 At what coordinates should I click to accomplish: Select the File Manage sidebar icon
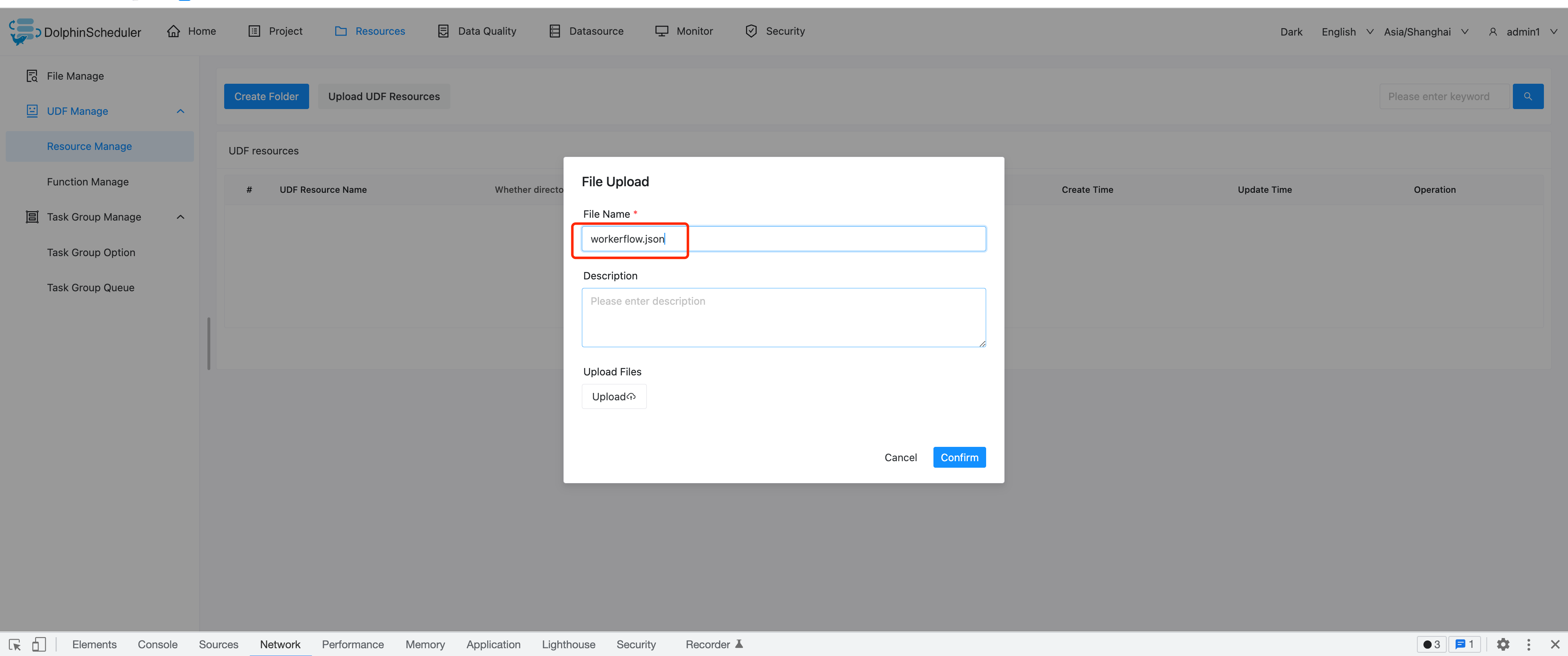pos(32,76)
